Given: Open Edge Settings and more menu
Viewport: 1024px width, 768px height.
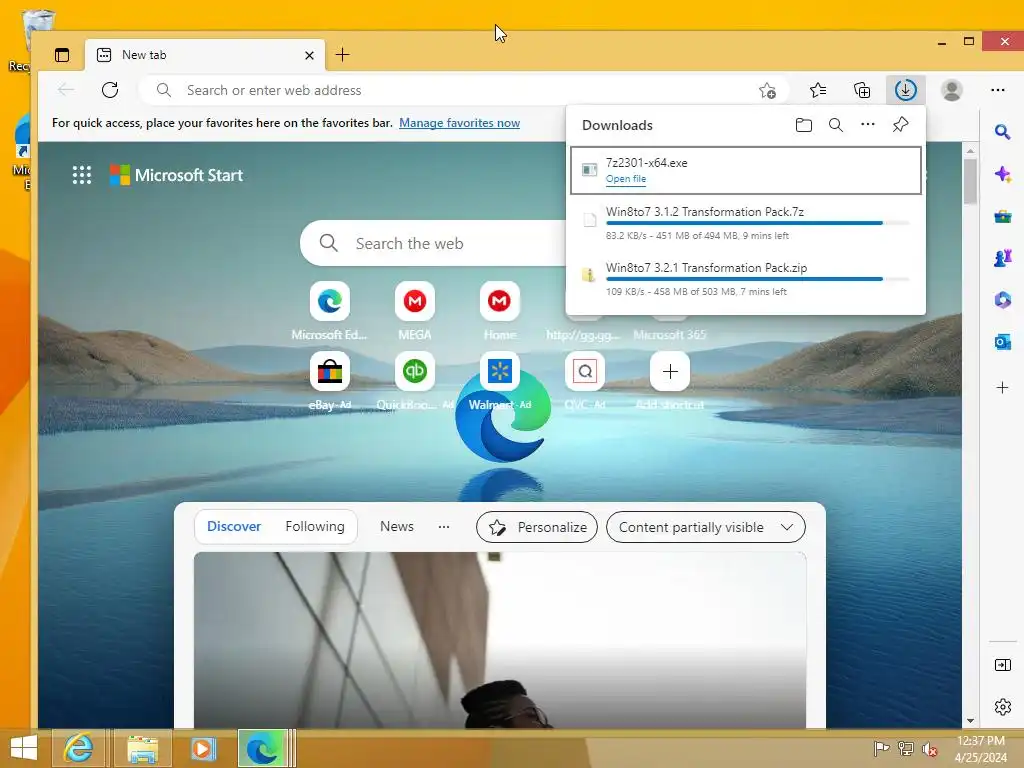Looking at the screenshot, I should [997, 90].
